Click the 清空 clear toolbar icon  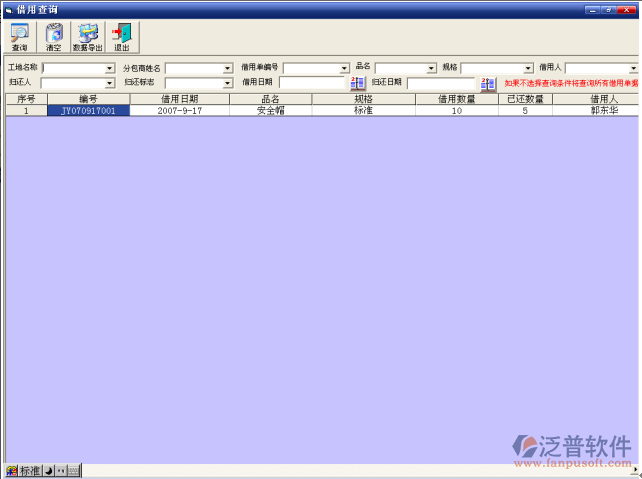coord(54,37)
